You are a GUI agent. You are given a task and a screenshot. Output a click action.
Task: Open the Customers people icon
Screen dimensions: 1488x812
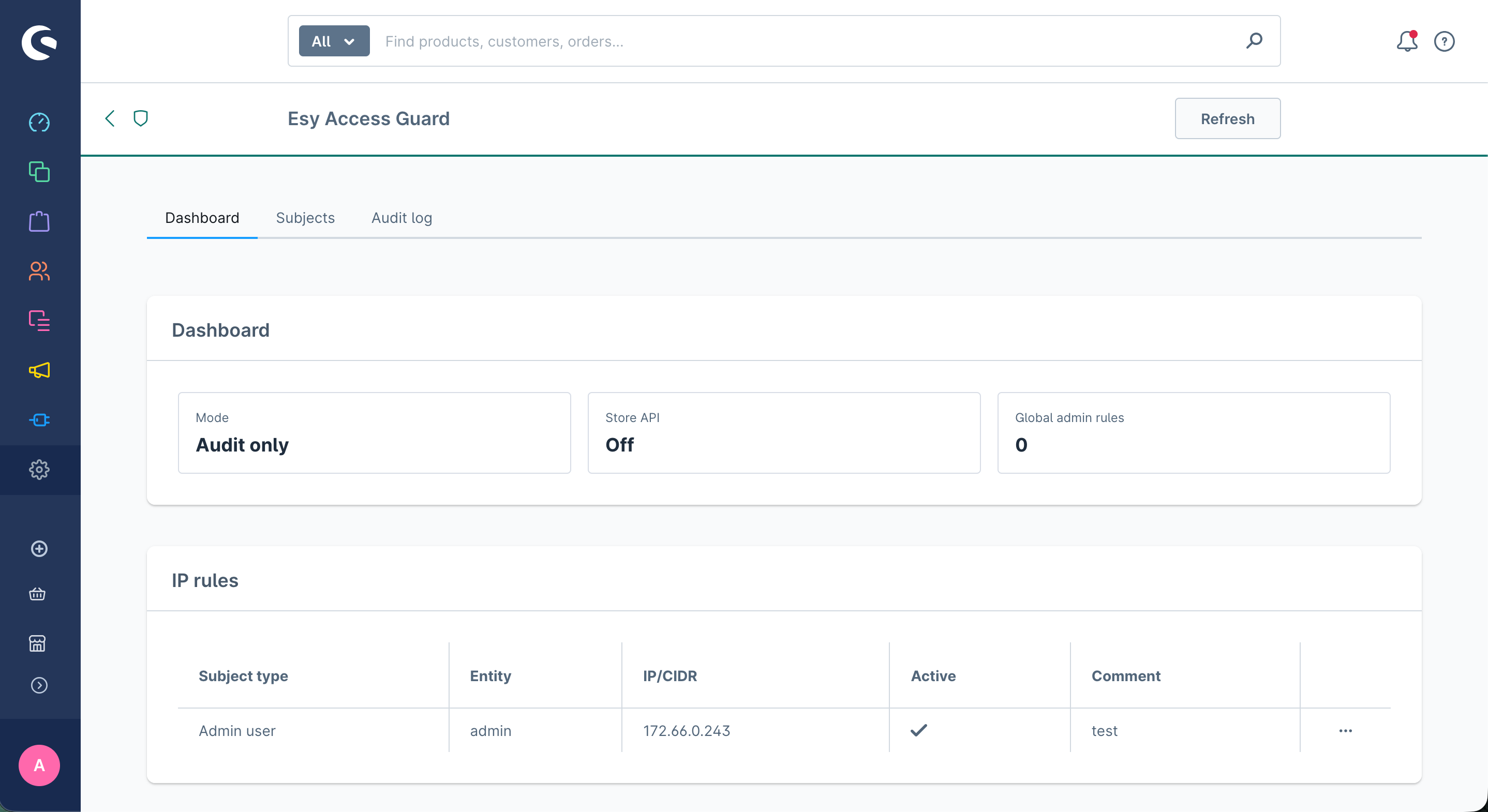point(39,271)
